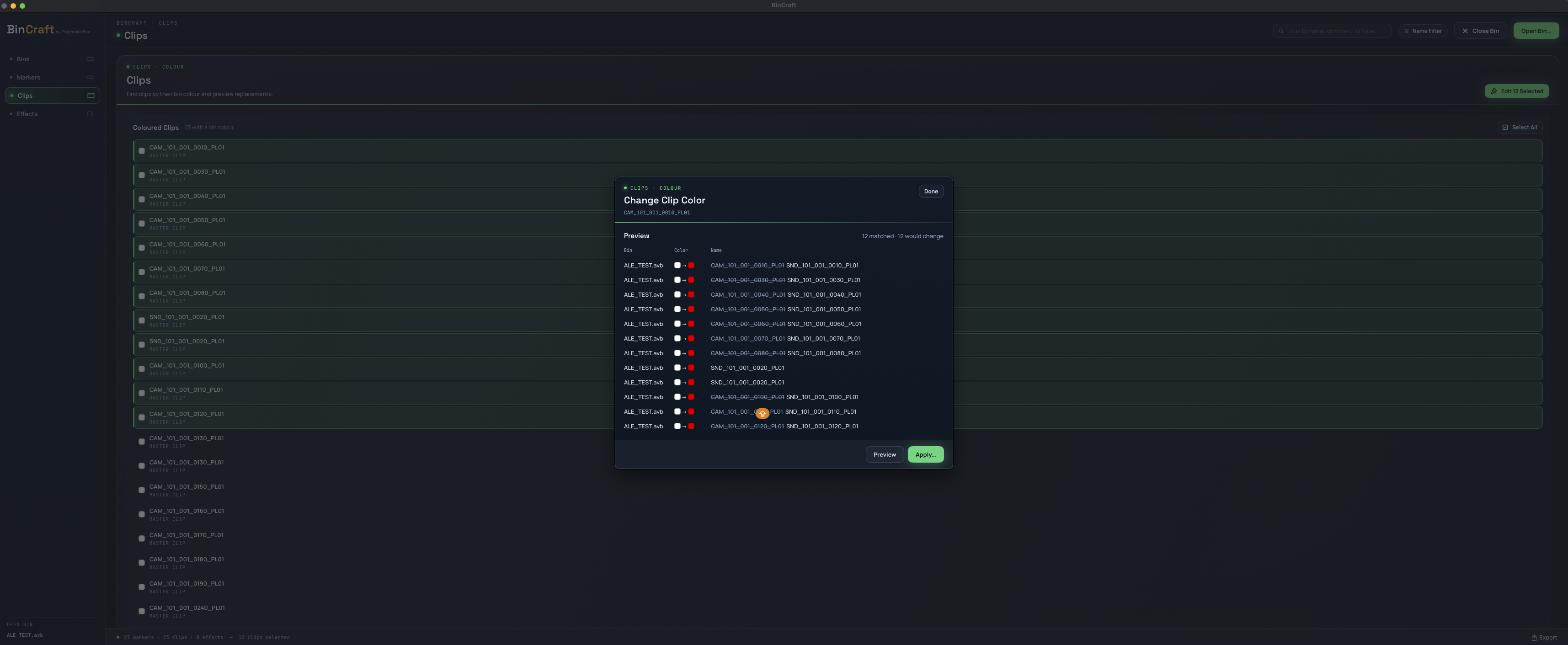The height and width of the screenshot is (645, 1568).
Task: Open the Effects section in sidebar
Action: [53, 114]
